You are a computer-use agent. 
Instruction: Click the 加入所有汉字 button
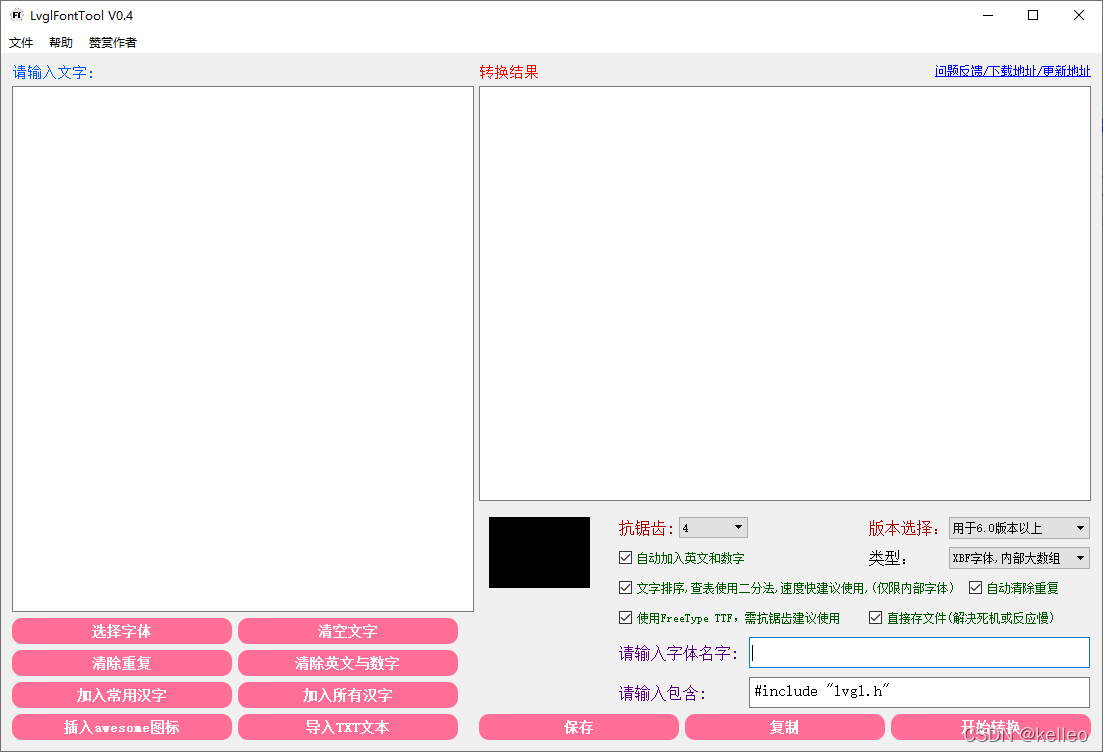click(x=348, y=695)
